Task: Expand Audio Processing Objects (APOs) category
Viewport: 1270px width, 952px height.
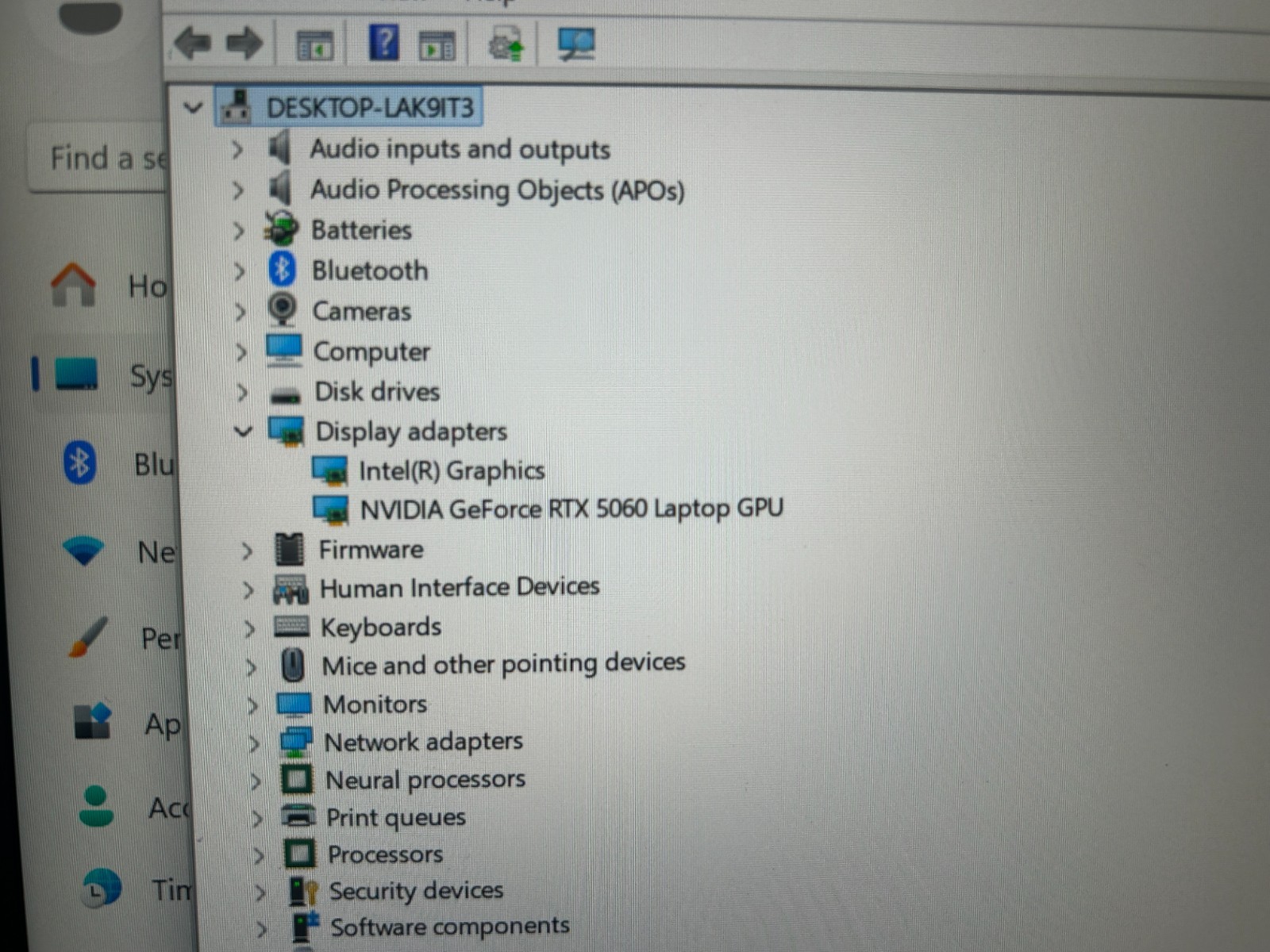Action: click(x=237, y=190)
